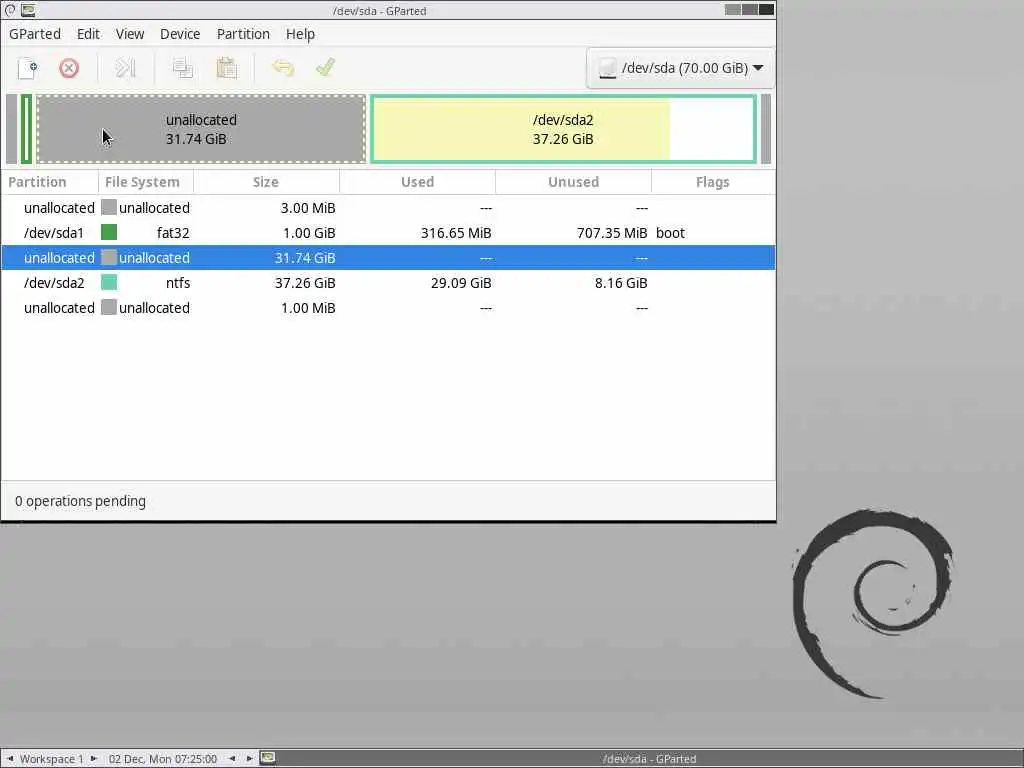
Task: Sort by the Unused column header
Action: 573,182
